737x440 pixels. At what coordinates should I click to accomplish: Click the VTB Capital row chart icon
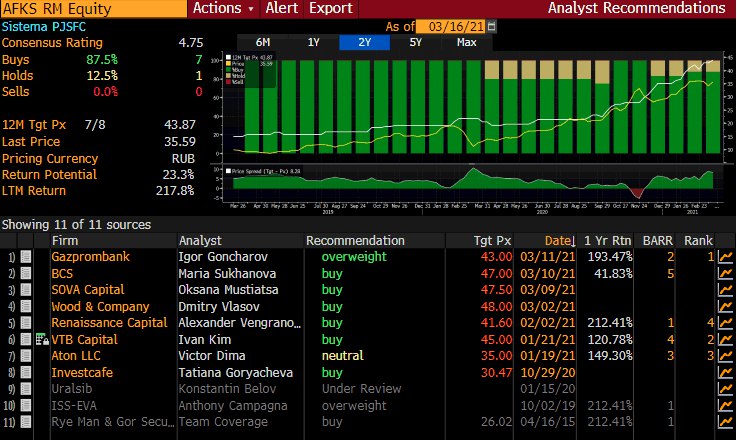click(725, 339)
